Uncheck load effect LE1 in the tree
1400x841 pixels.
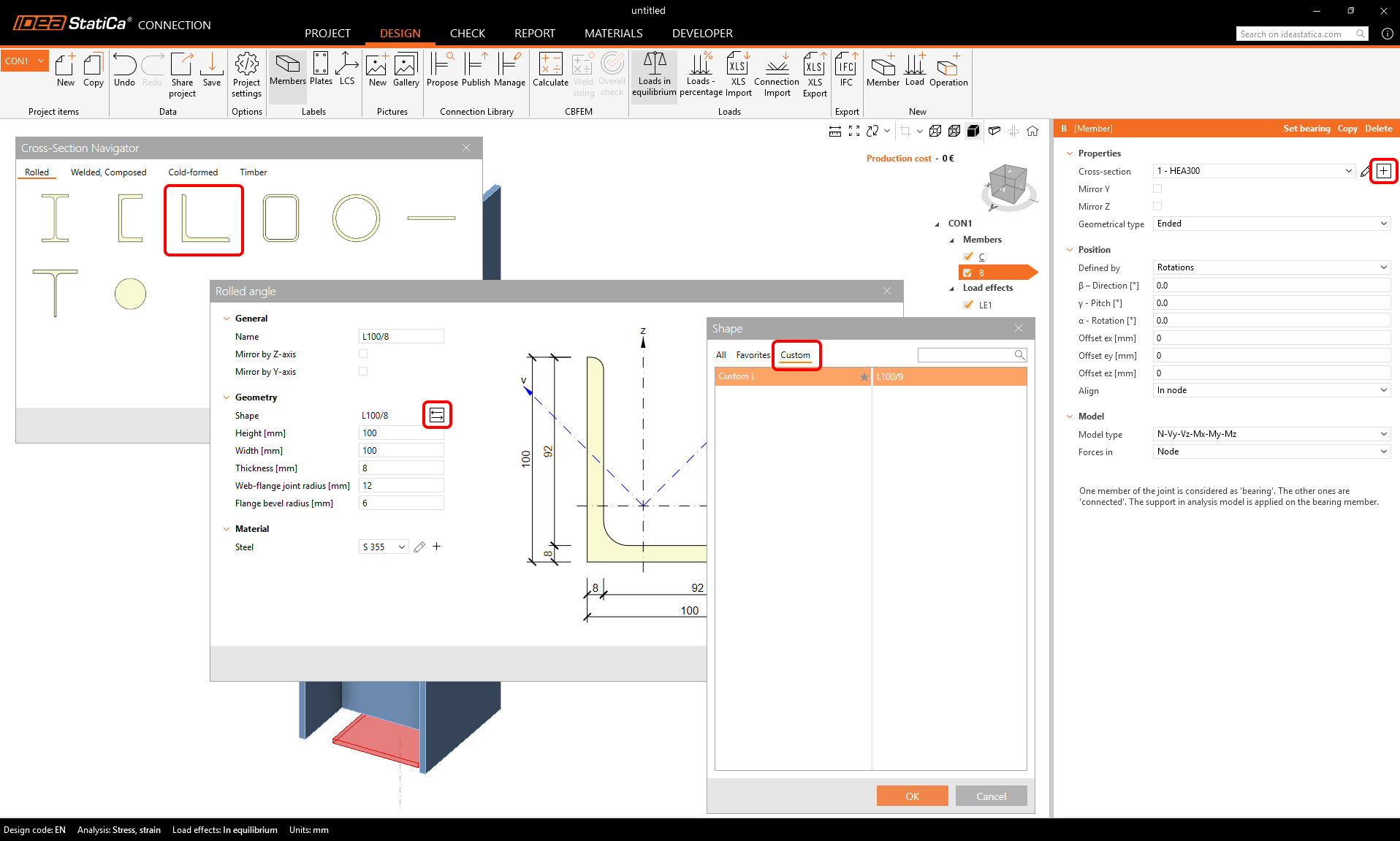point(968,305)
